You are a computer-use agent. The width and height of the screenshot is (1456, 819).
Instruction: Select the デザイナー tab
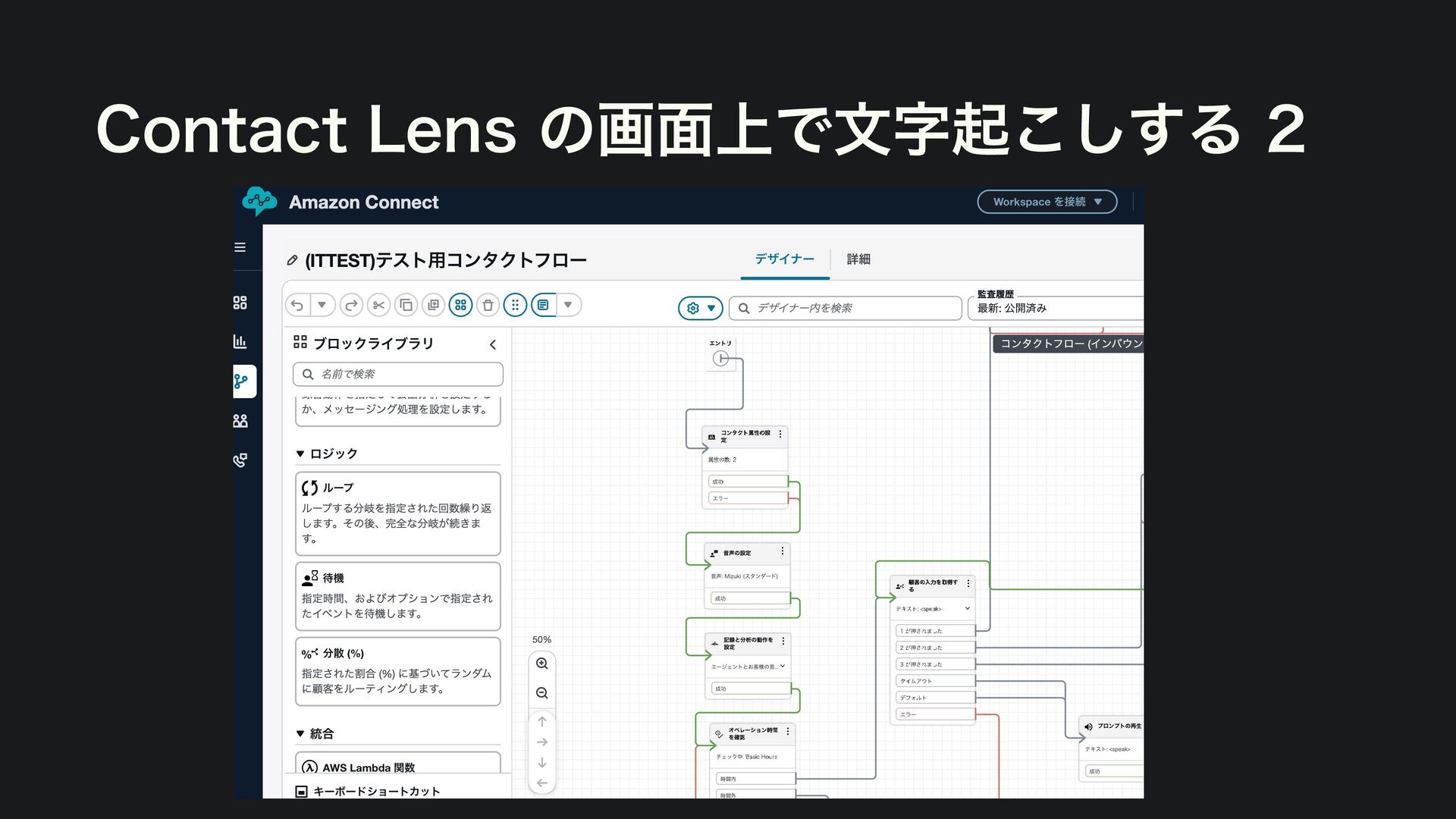(x=784, y=259)
